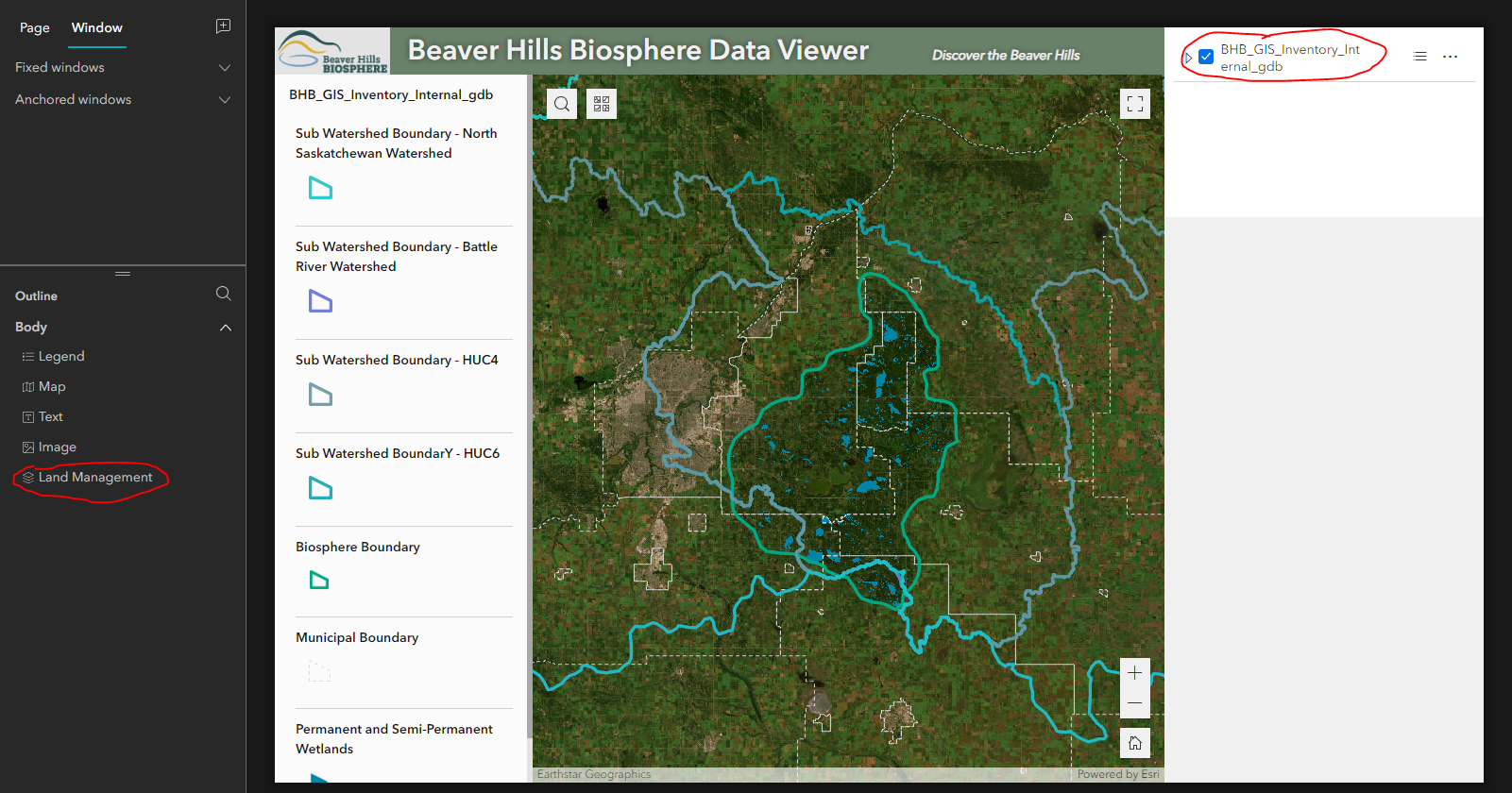Click the add window icon

pos(223,26)
